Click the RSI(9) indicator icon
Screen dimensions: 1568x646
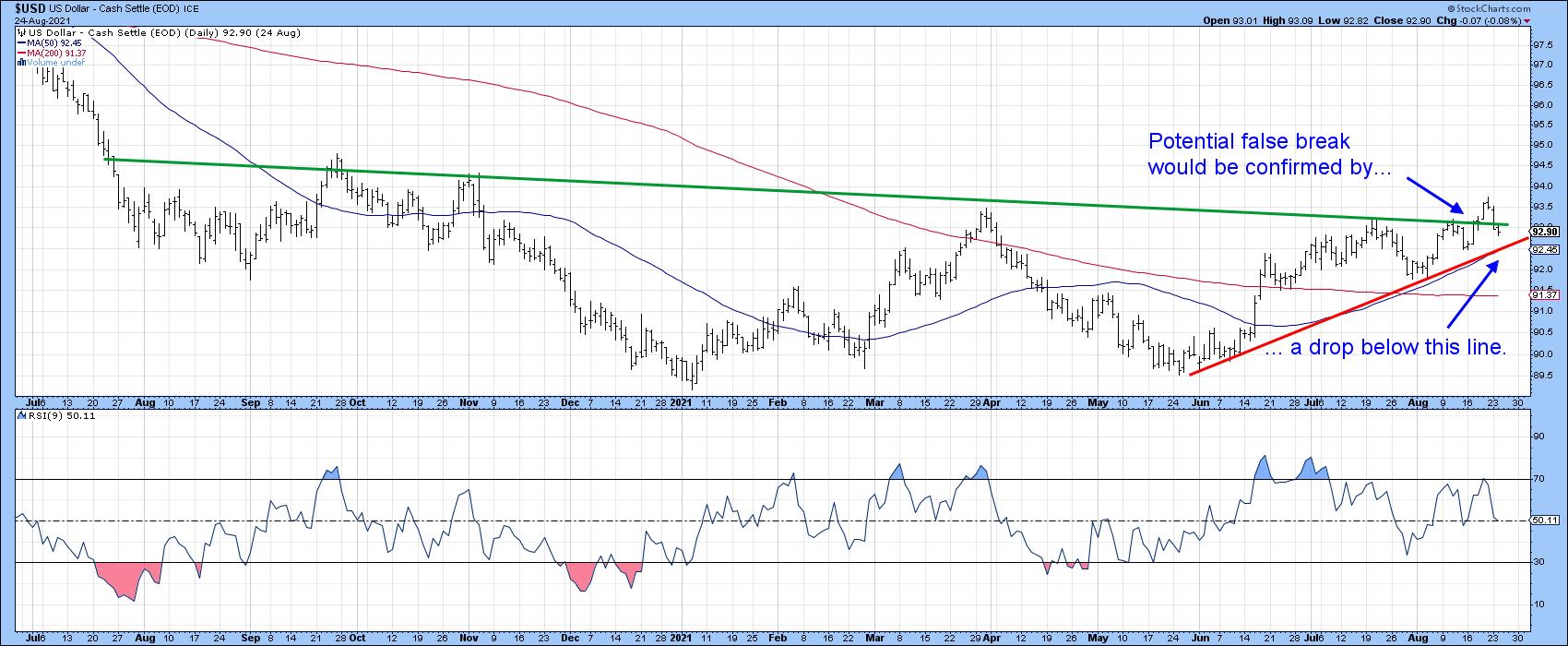click(x=20, y=416)
